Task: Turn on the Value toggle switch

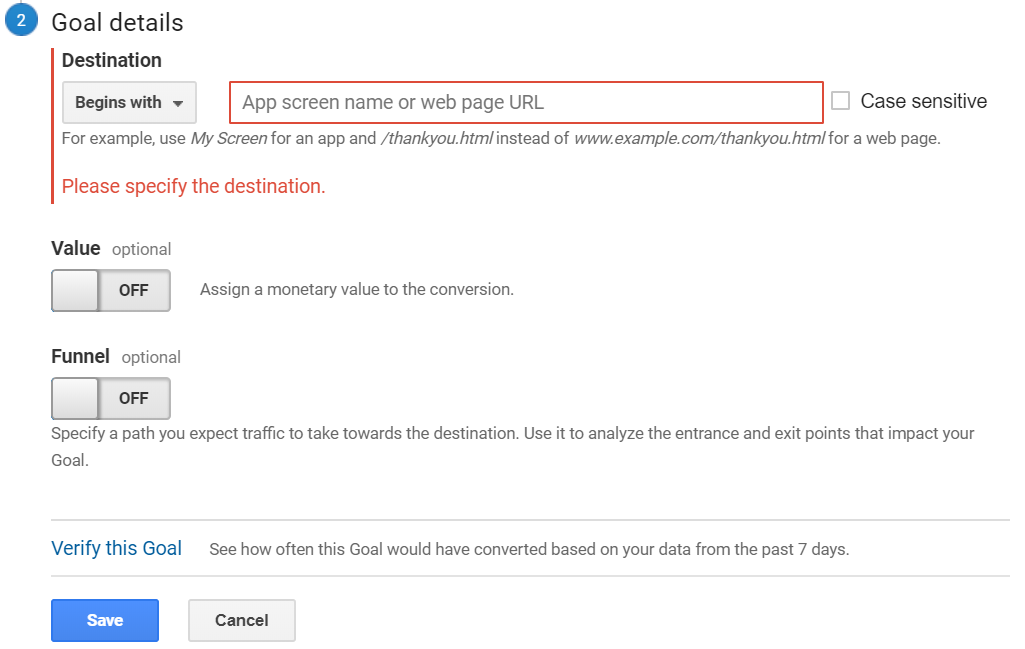Action: (111, 290)
